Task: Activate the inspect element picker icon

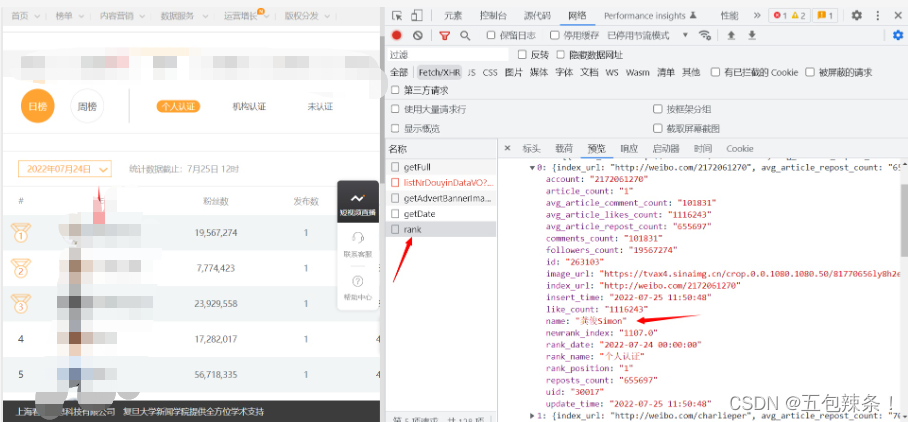Action: tap(397, 16)
